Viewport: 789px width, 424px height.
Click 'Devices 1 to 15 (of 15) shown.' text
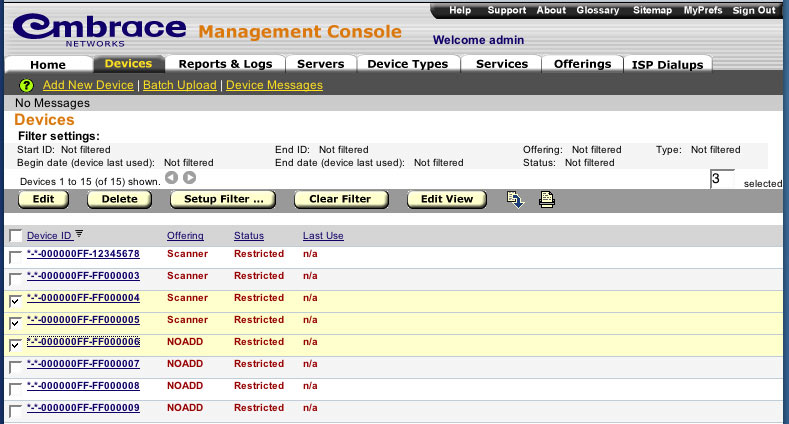[x=90, y=182]
